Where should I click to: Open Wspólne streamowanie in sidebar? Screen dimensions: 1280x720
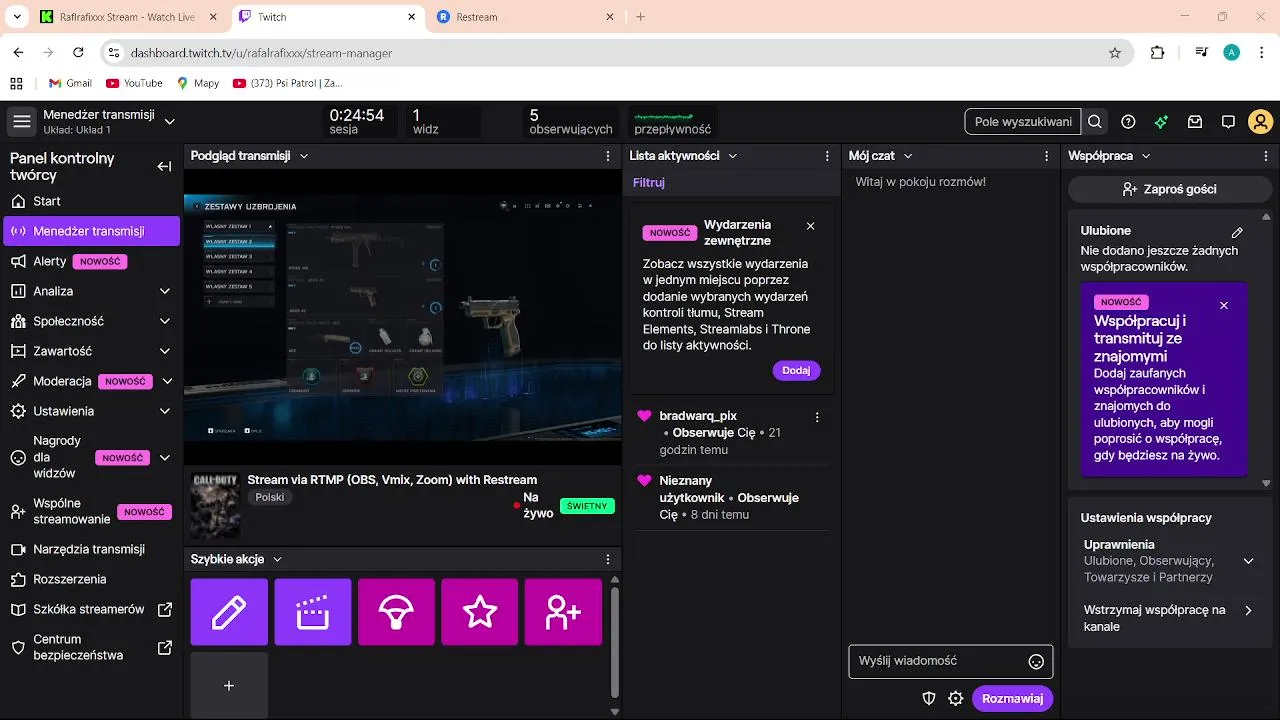pos(92,511)
